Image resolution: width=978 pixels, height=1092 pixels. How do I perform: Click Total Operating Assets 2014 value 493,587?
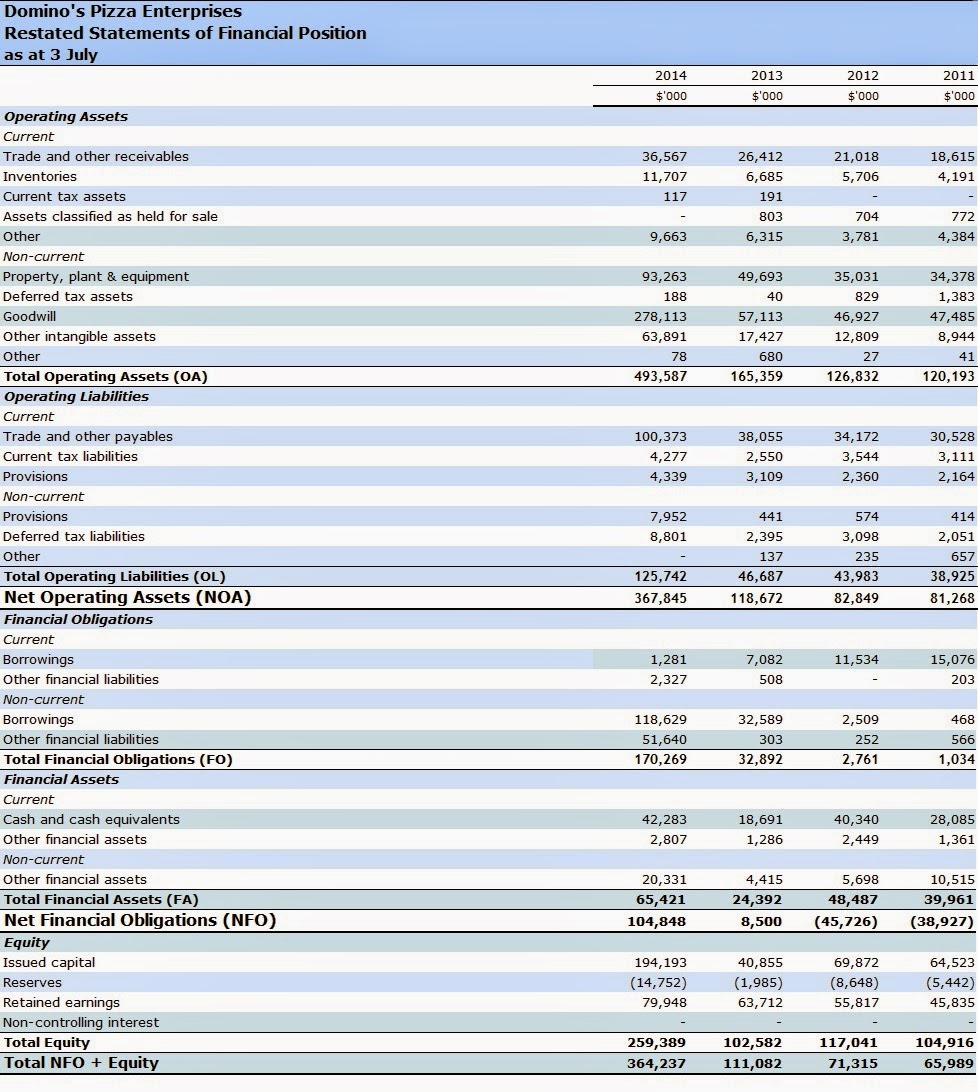(660, 376)
